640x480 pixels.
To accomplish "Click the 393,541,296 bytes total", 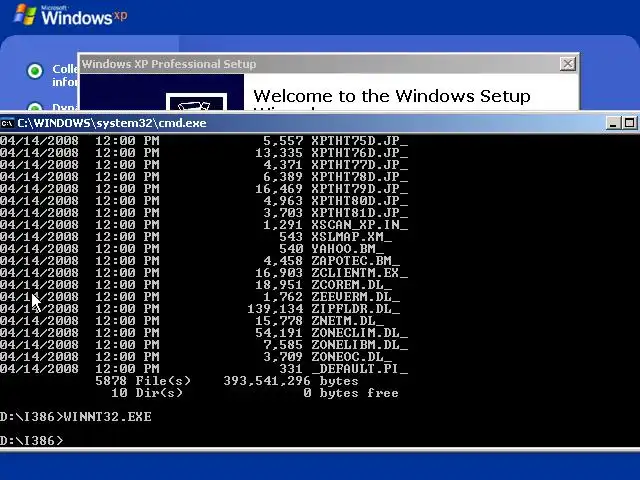I will click(291, 381).
